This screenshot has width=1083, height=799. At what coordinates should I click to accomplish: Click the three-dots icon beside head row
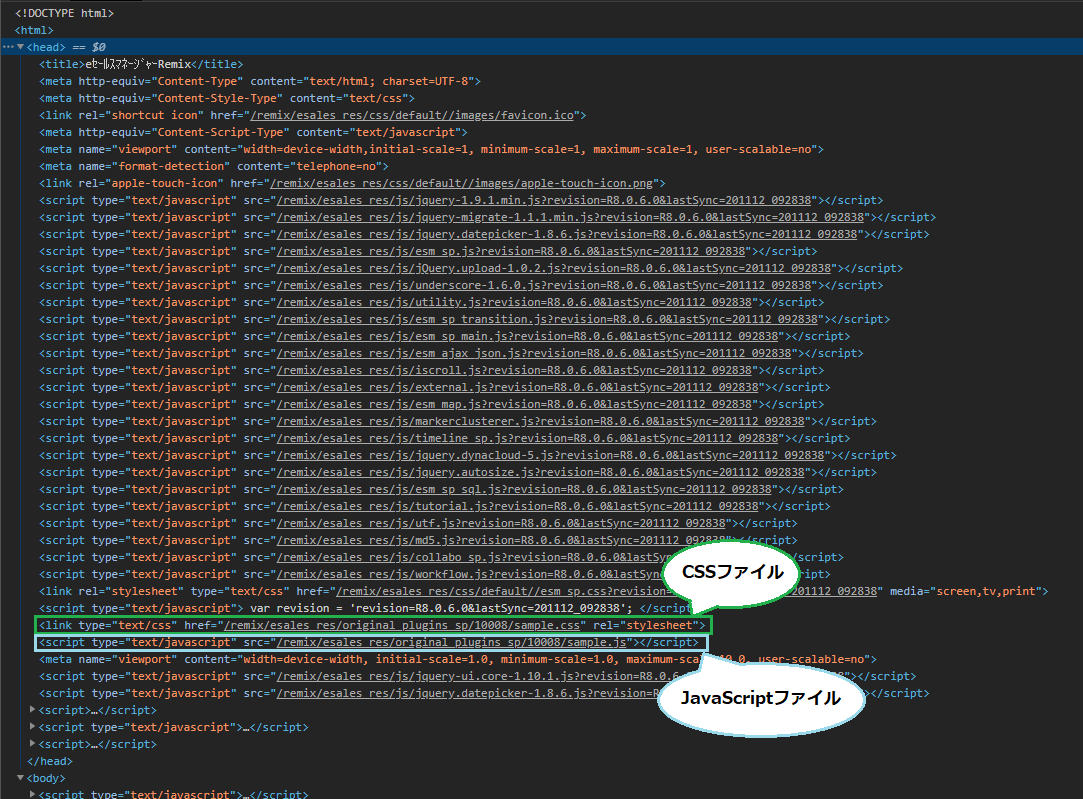(8, 47)
